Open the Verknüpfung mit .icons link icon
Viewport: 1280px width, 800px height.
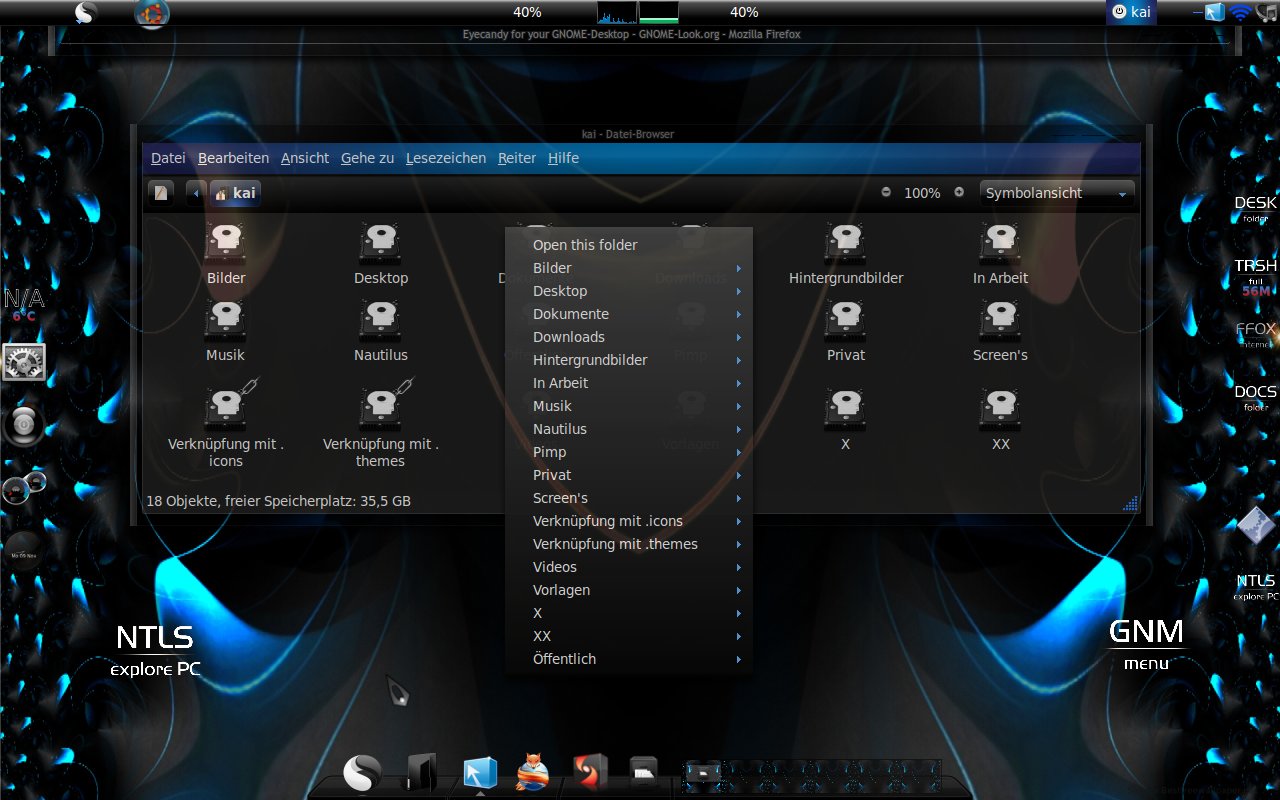pos(230,405)
